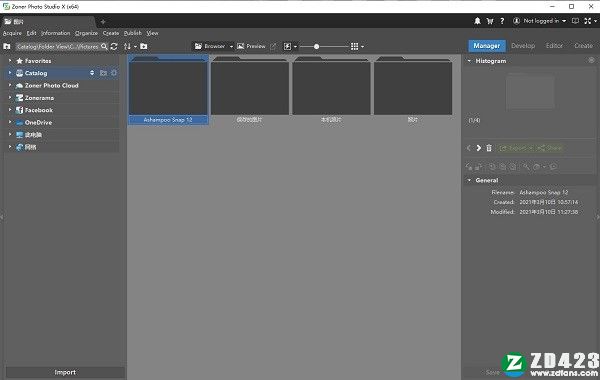Image resolution: width=600 pixels, height=380 pixels.
Task: Expand the OneDrive tree node
Action: (x=10, y=122)
